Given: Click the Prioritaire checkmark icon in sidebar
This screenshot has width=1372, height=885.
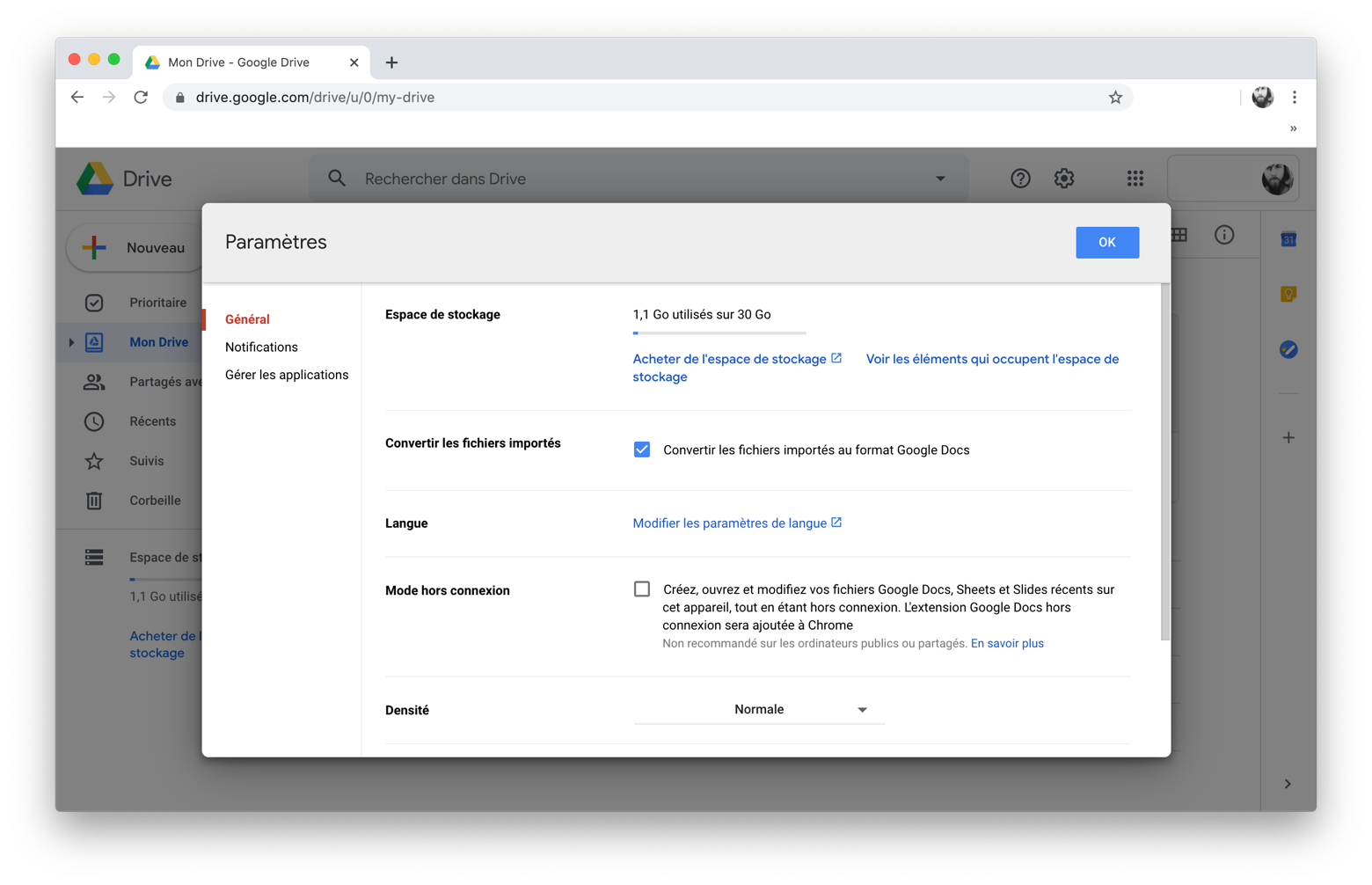Looking at the screenshot, I should click(94, 303).
